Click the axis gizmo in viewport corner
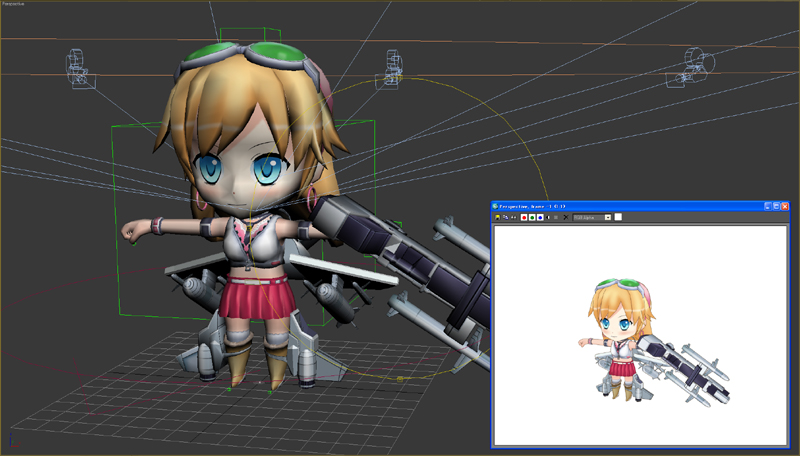 click(x=14, y=442)
